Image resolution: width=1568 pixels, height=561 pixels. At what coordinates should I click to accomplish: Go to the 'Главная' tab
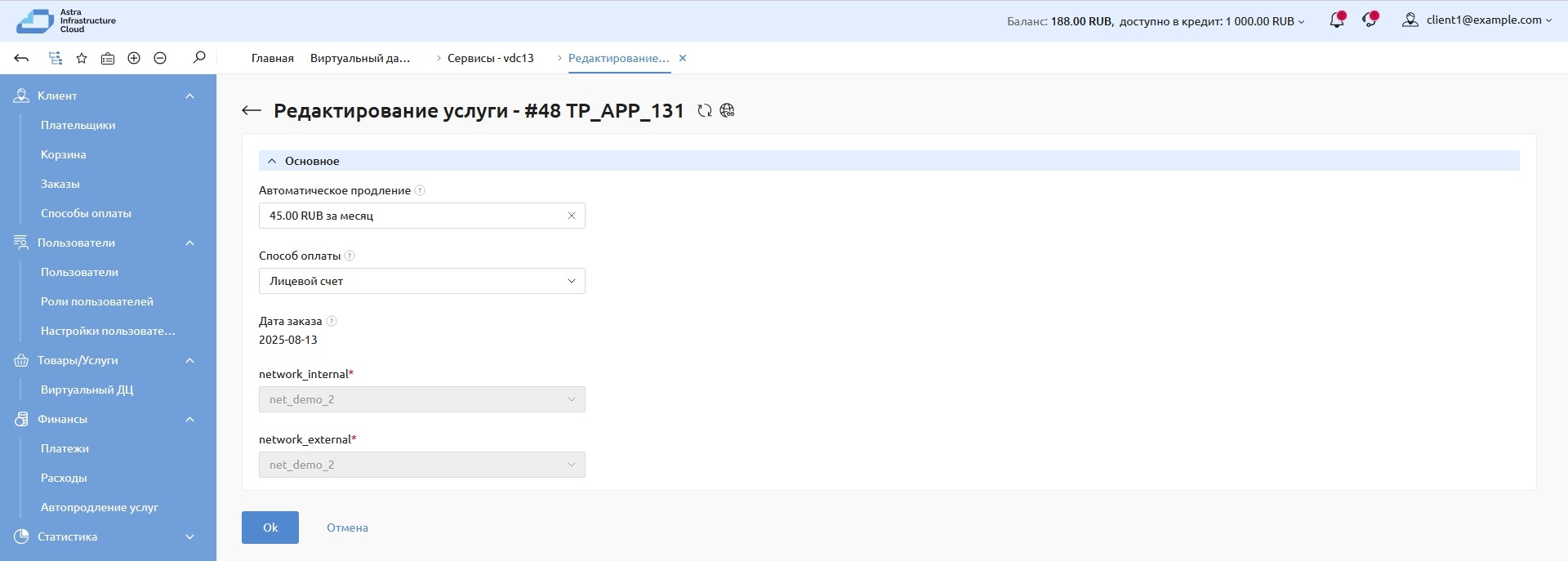tap(272, 58)
